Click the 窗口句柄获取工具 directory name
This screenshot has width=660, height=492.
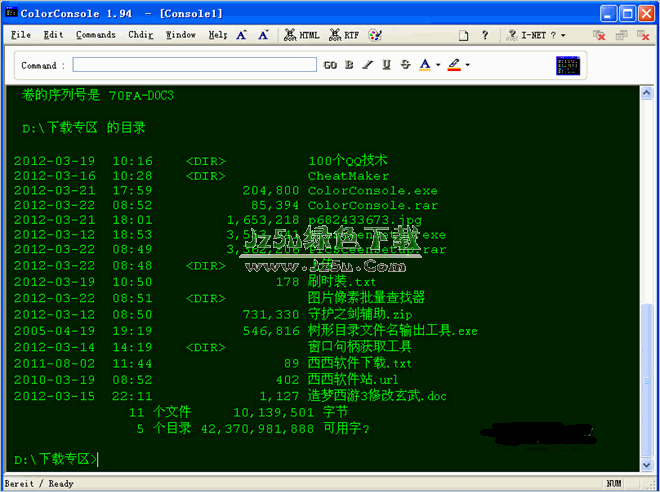pos(359,346)
